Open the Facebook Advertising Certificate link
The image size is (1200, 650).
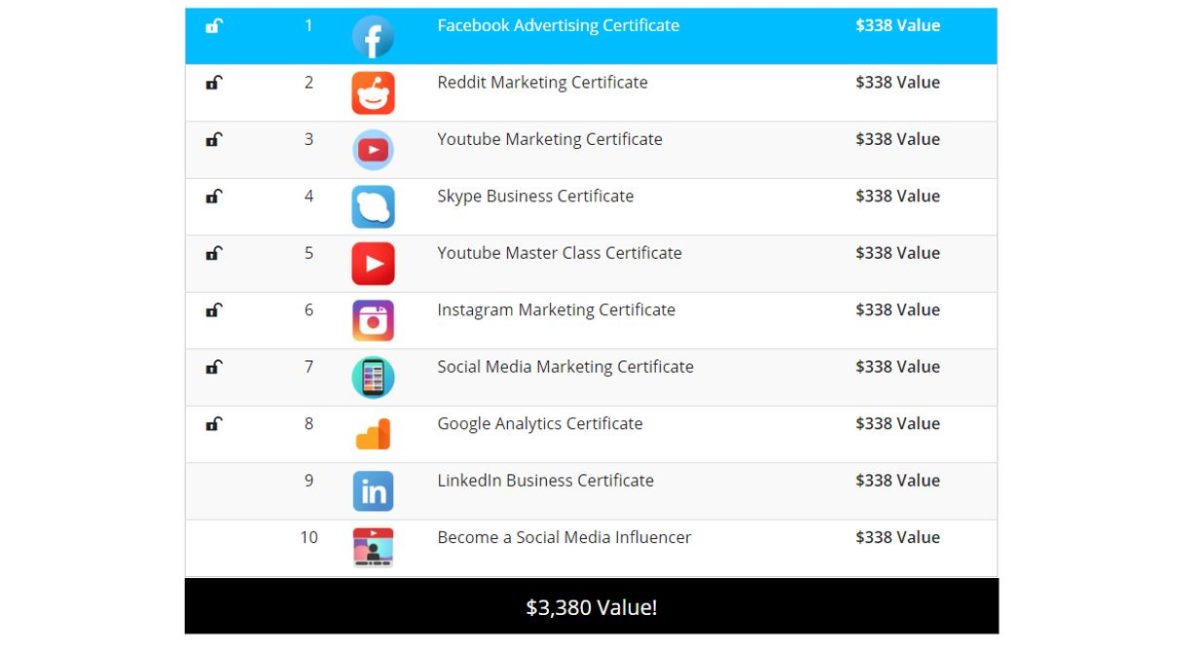pos(558,26)
